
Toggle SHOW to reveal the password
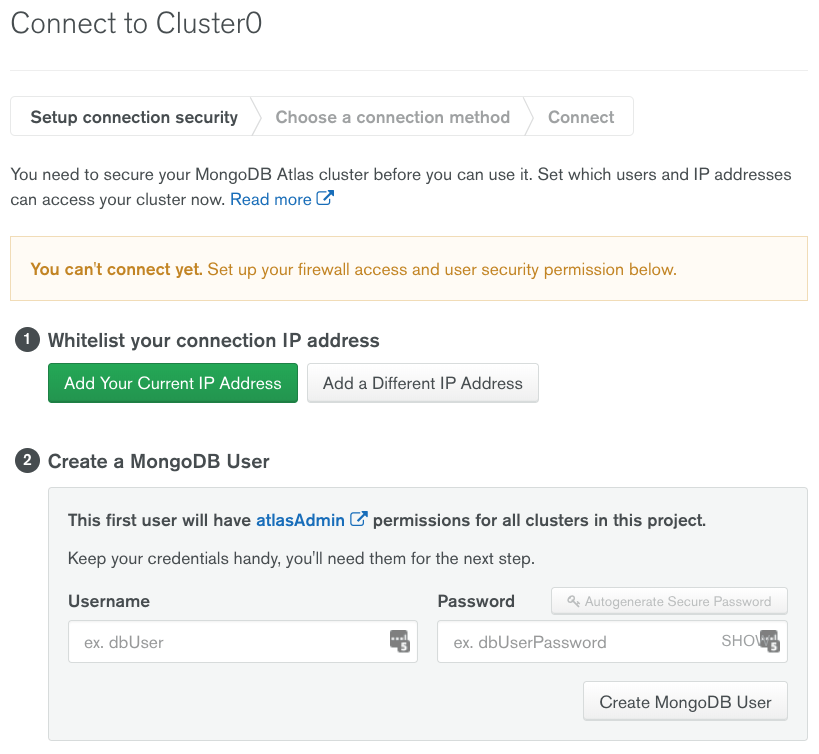tap(738, 641)
